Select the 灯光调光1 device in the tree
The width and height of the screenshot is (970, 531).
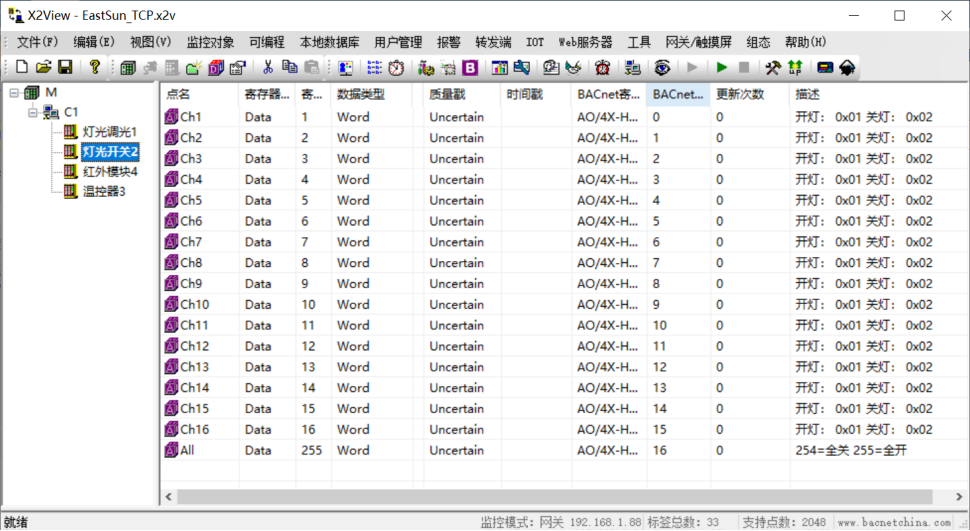[109, 132]
